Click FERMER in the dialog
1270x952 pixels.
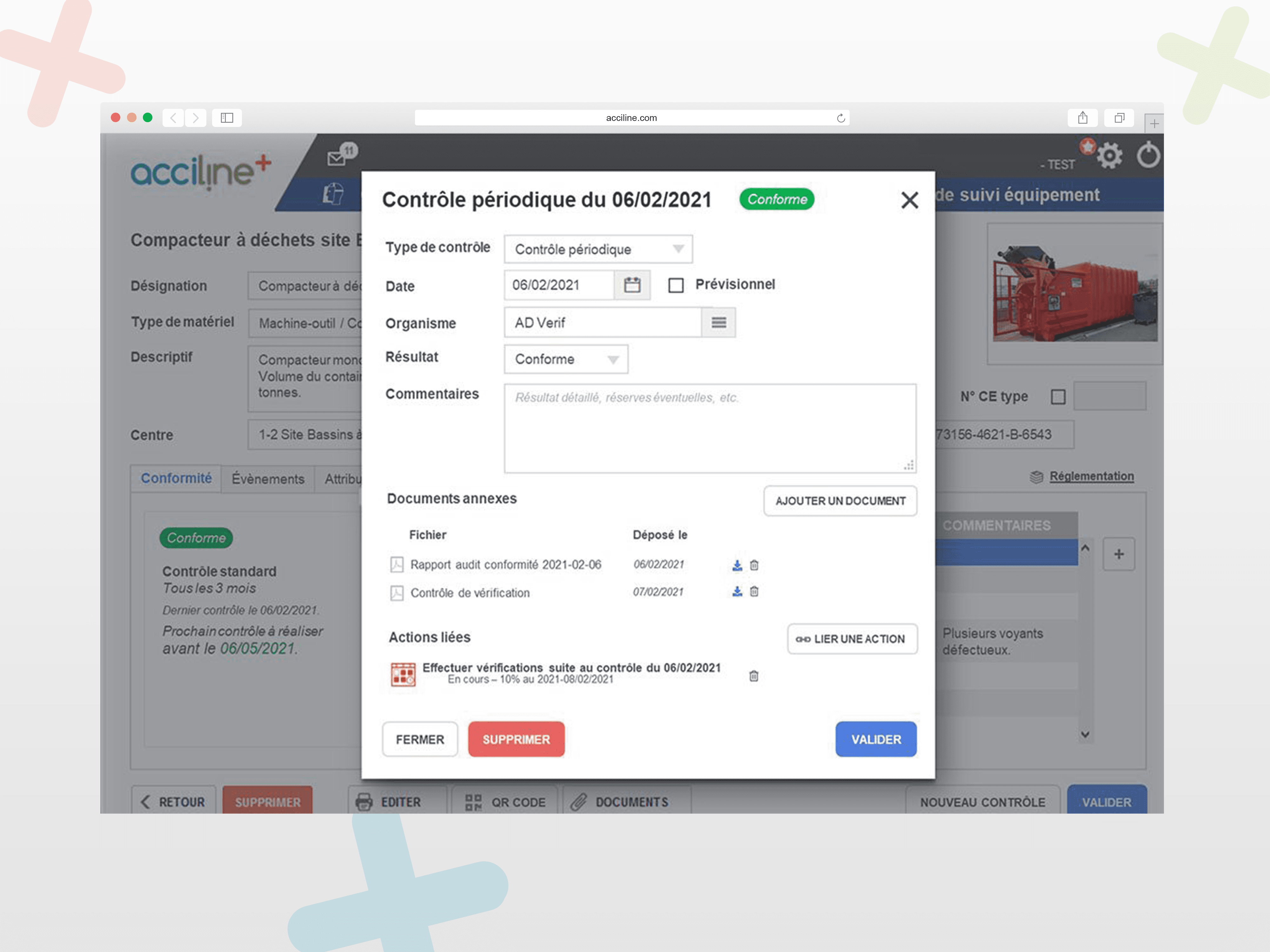420,739
